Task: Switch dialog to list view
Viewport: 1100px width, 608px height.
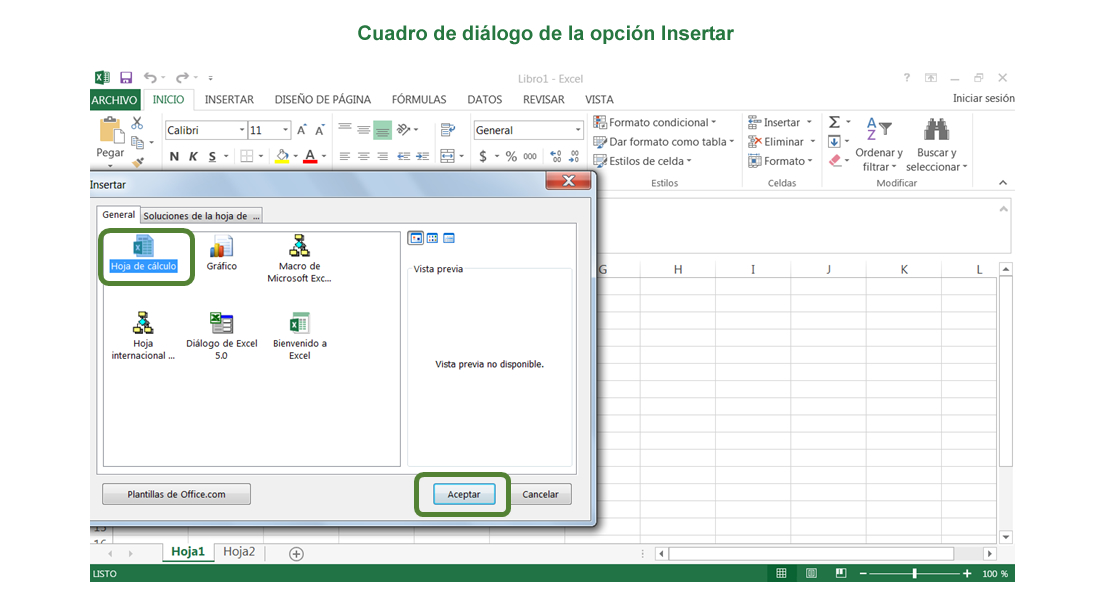Action: tap(432, 238)
